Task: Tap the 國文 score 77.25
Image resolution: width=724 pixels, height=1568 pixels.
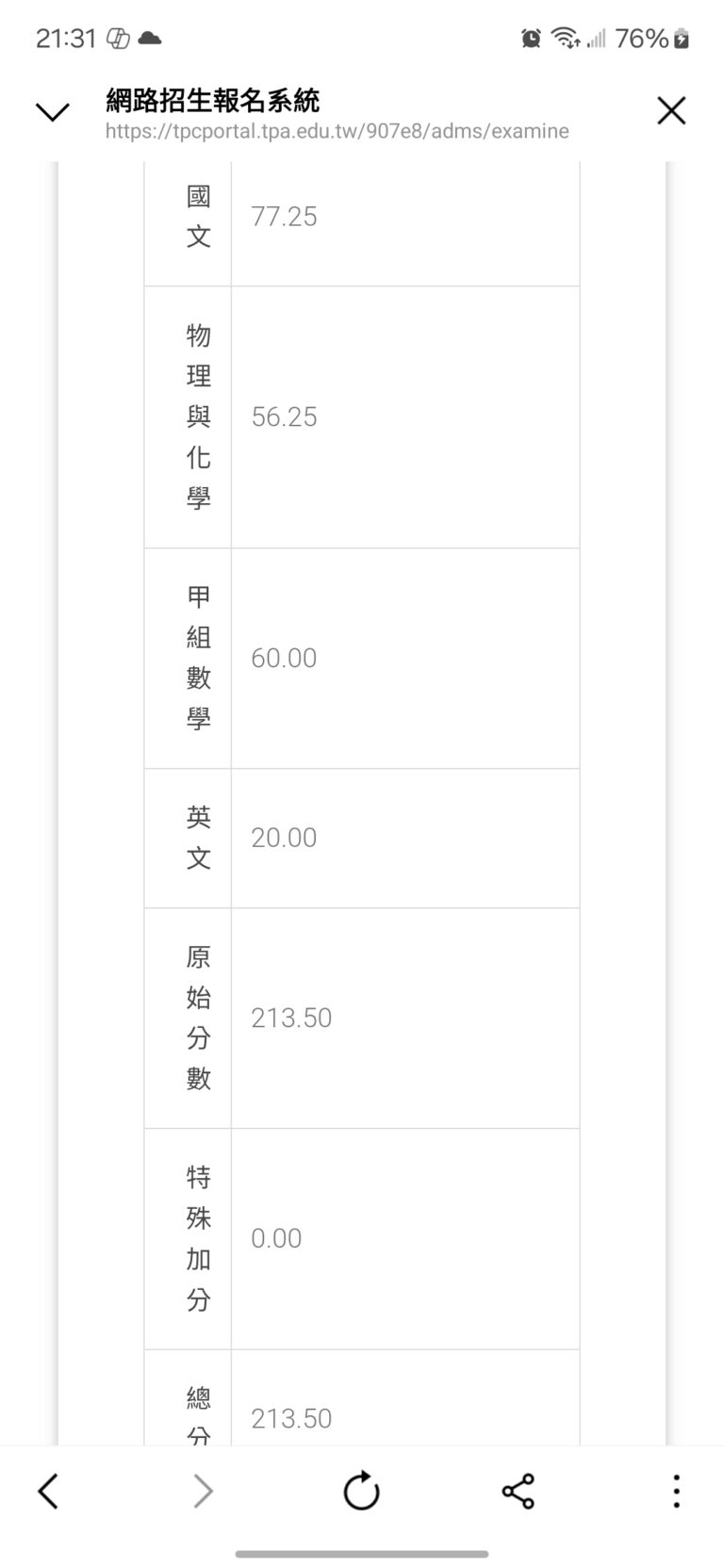Action: tap(284, 217)
